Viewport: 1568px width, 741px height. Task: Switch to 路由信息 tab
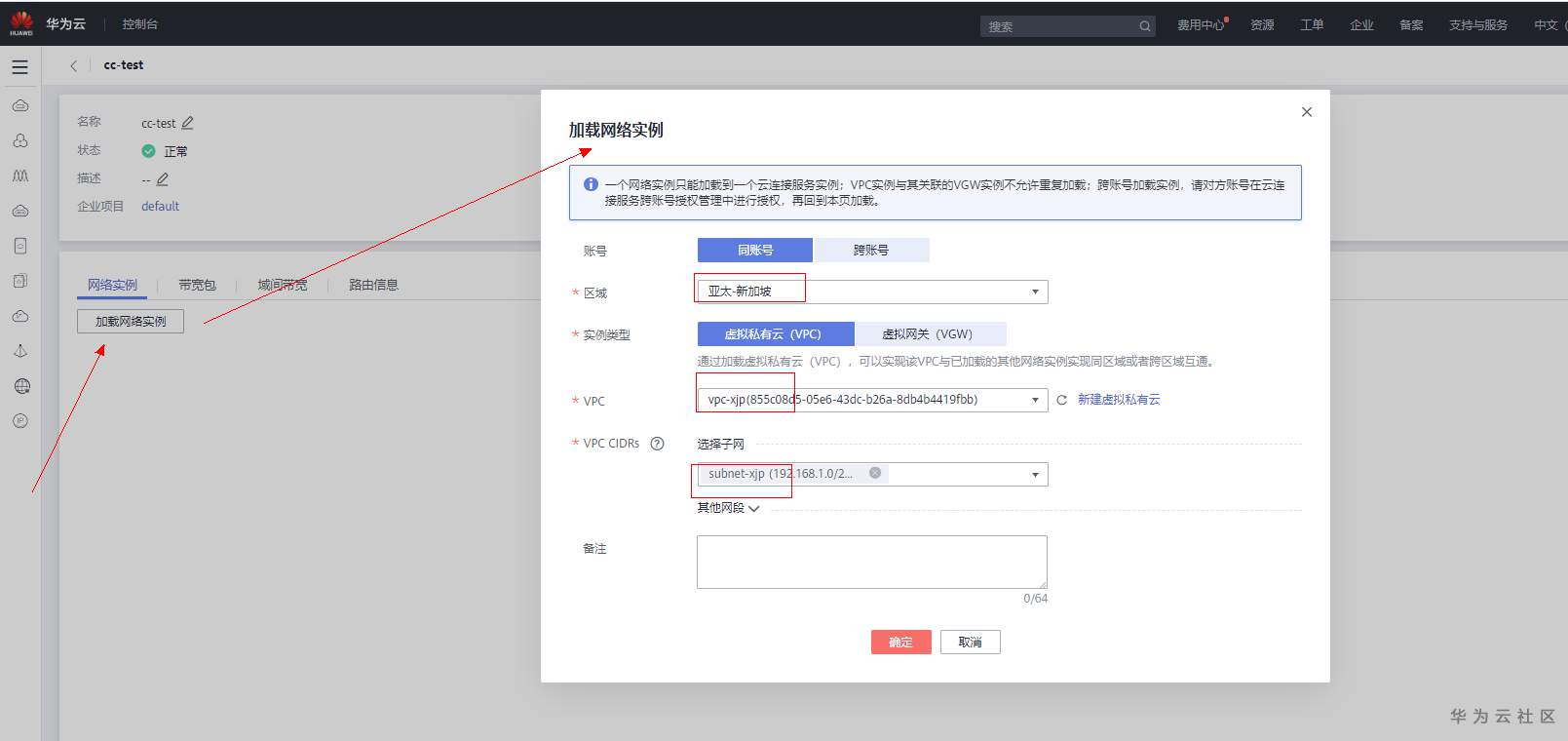coord(373,285)
